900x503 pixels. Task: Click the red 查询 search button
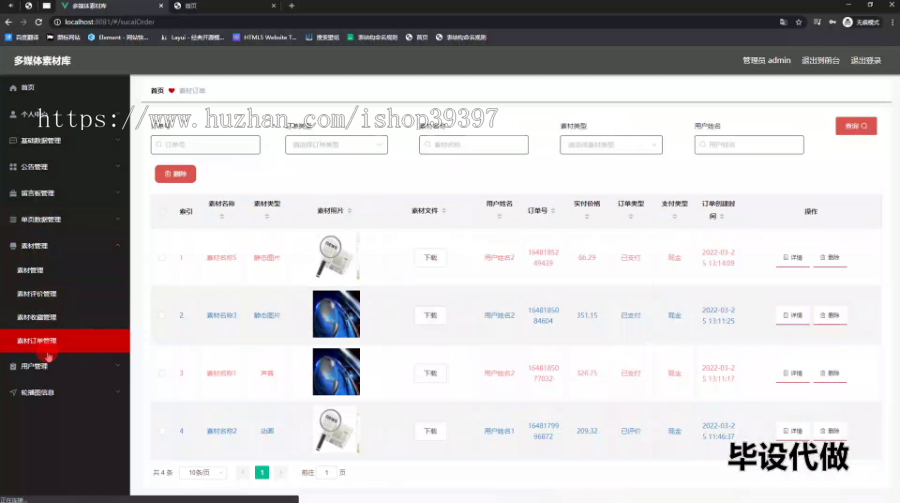pos(856,126)
